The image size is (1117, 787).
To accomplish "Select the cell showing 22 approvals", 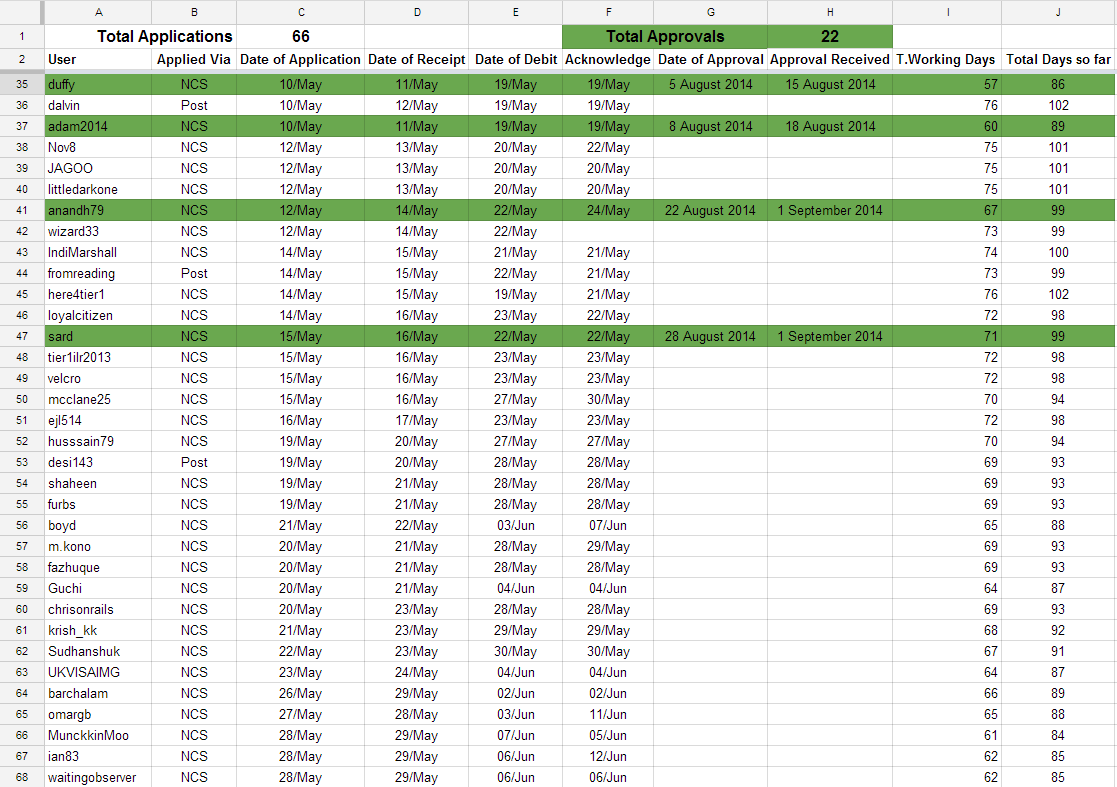I will pos(830,37).
